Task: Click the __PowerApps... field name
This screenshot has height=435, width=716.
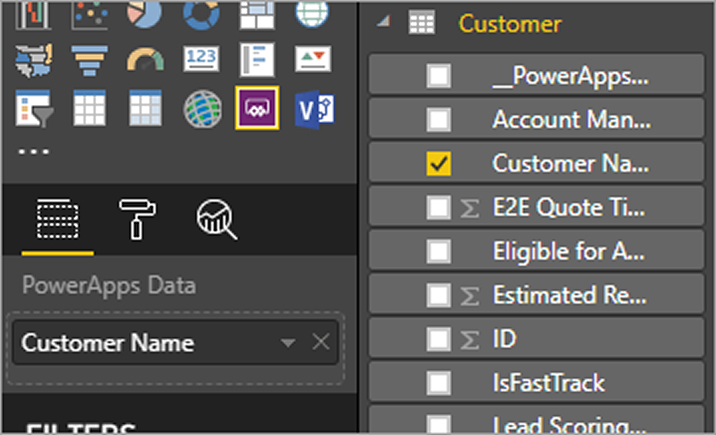Action: [x=570, y=76]
